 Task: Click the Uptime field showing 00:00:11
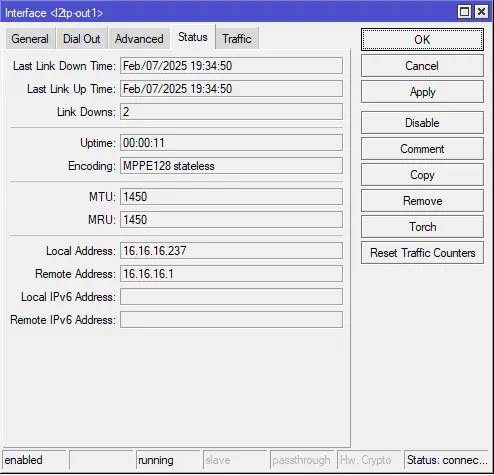231,143
